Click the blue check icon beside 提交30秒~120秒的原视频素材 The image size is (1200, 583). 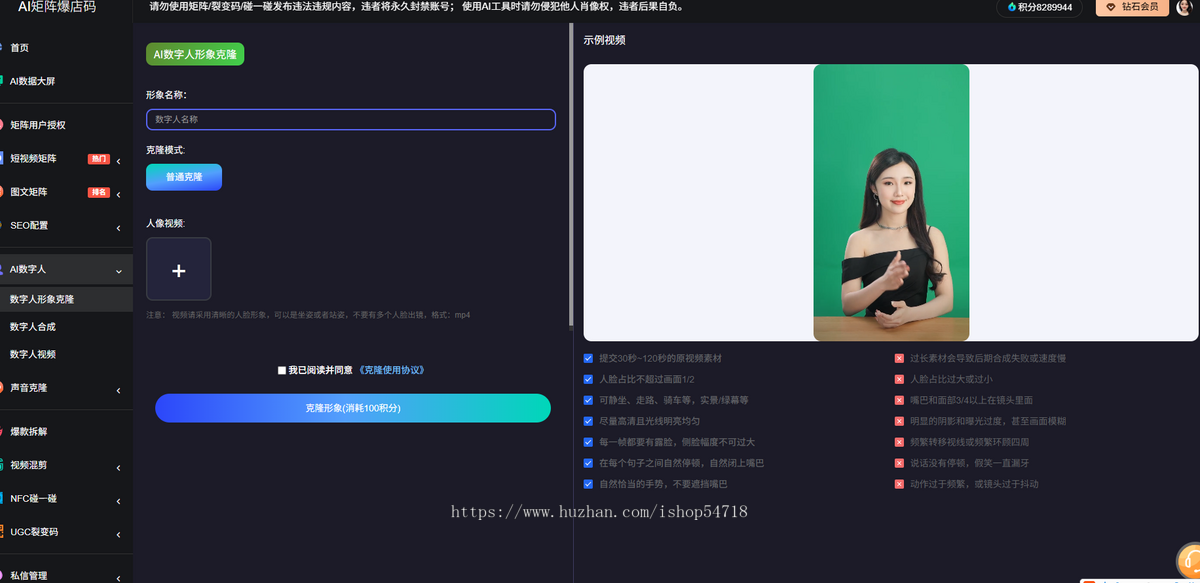[588, 358]
